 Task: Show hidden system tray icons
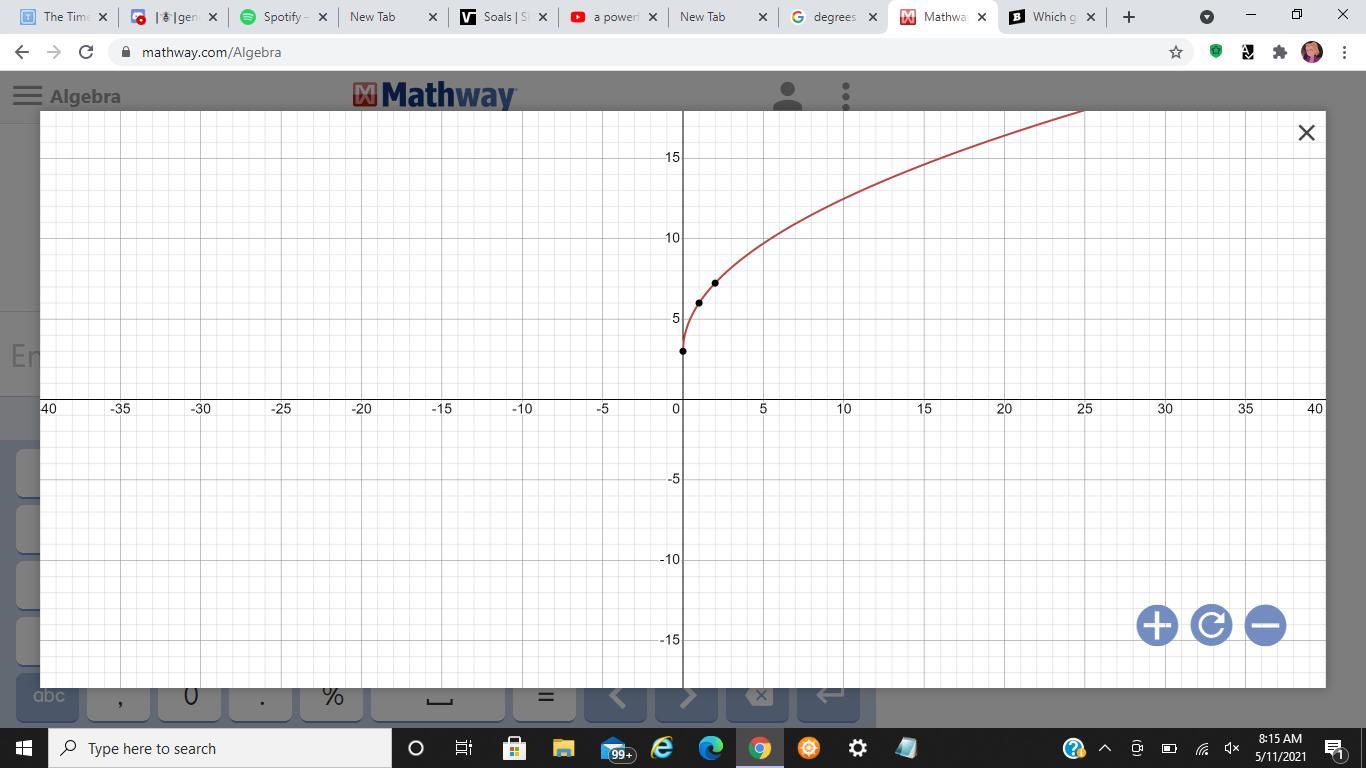(x=1105, y=748)
